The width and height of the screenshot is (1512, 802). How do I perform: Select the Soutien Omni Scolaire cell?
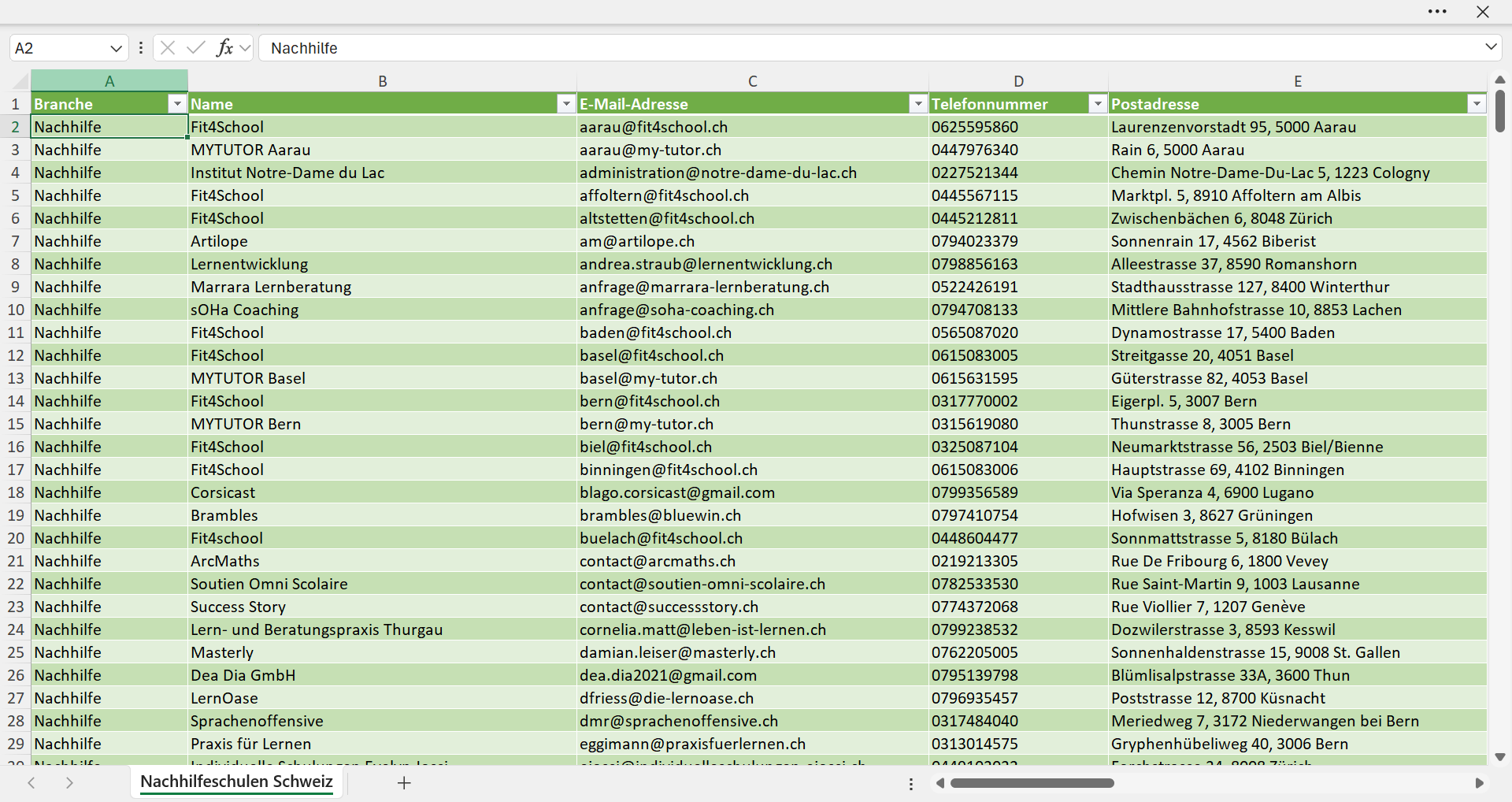click(383, 584)
